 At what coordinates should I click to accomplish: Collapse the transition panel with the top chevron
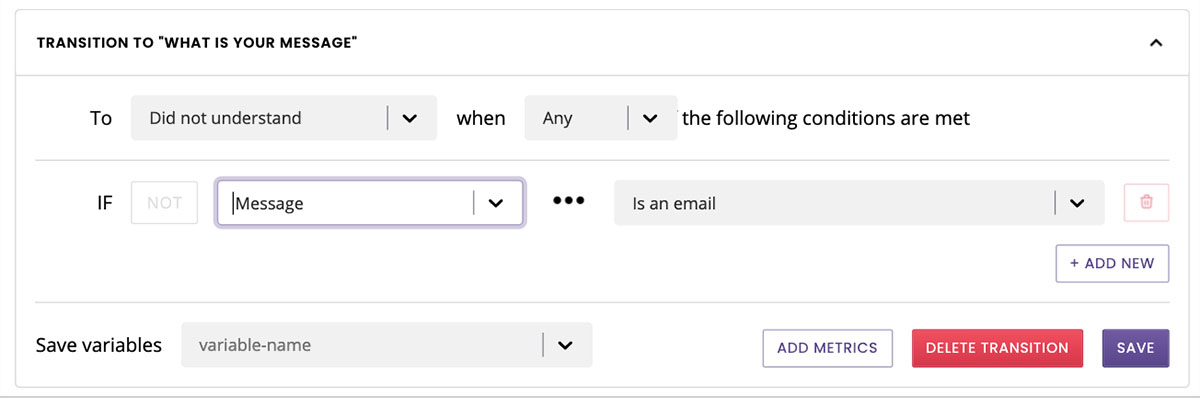click(1156, 43)
